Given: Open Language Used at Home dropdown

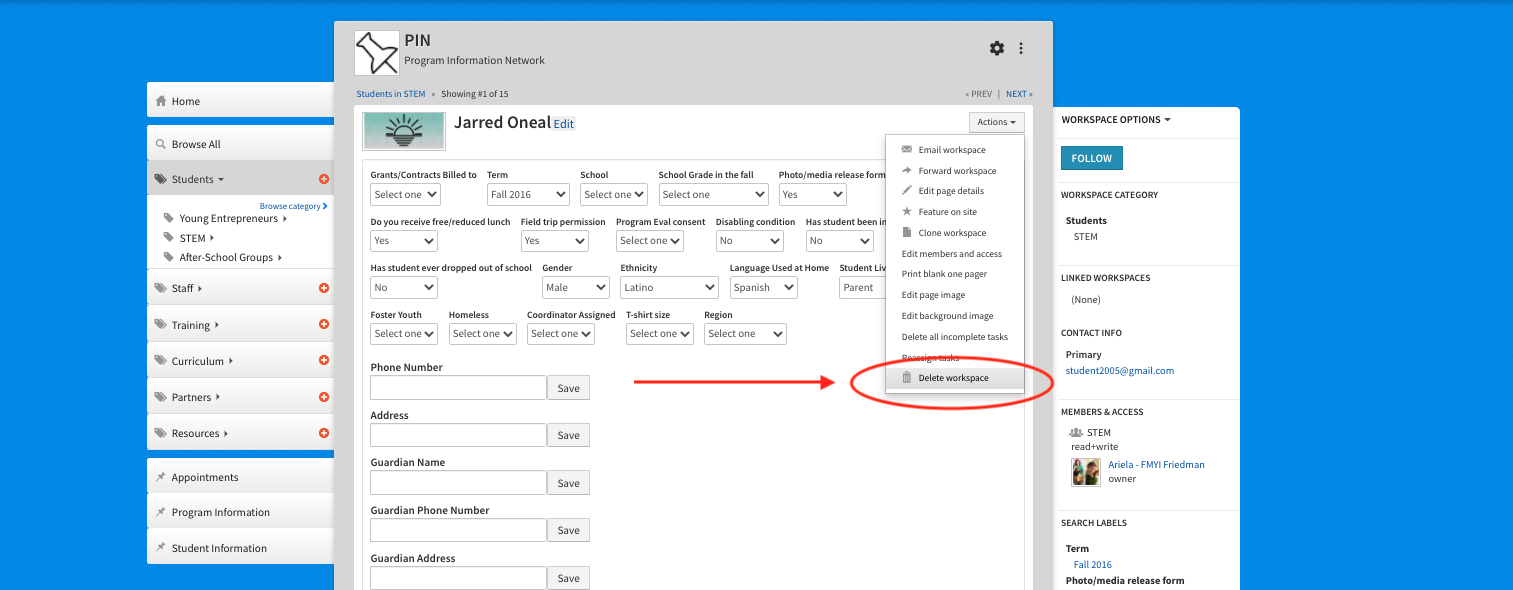Looking at the screenshot, I should coord(763,287).
